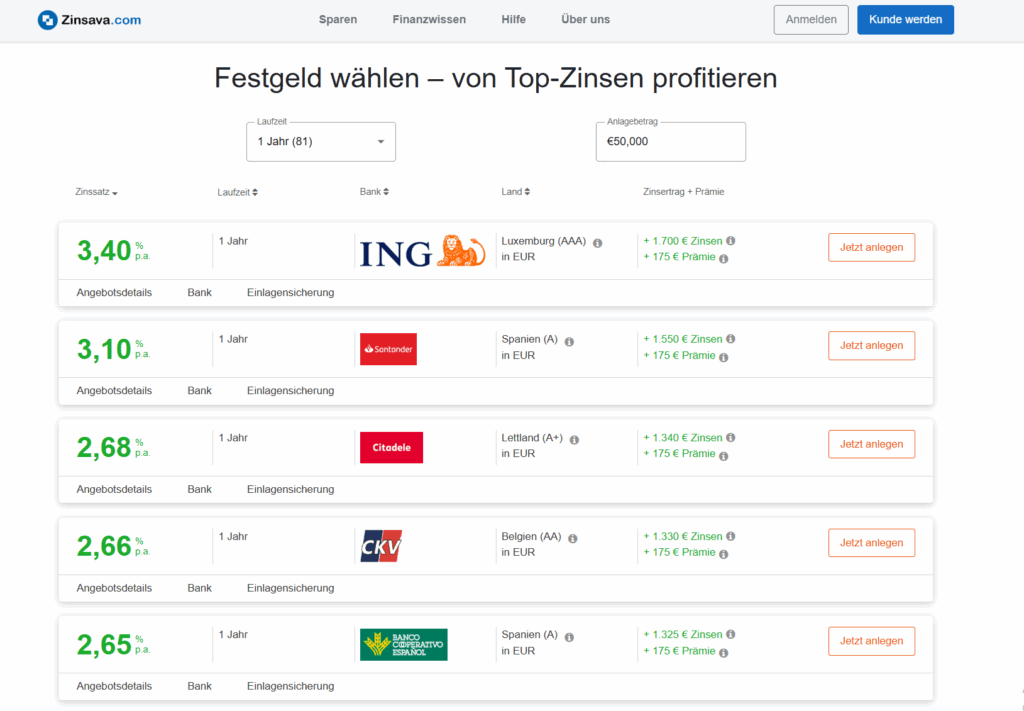Open the Sparen menu
1024x711 pixels.
click(338, 19)
